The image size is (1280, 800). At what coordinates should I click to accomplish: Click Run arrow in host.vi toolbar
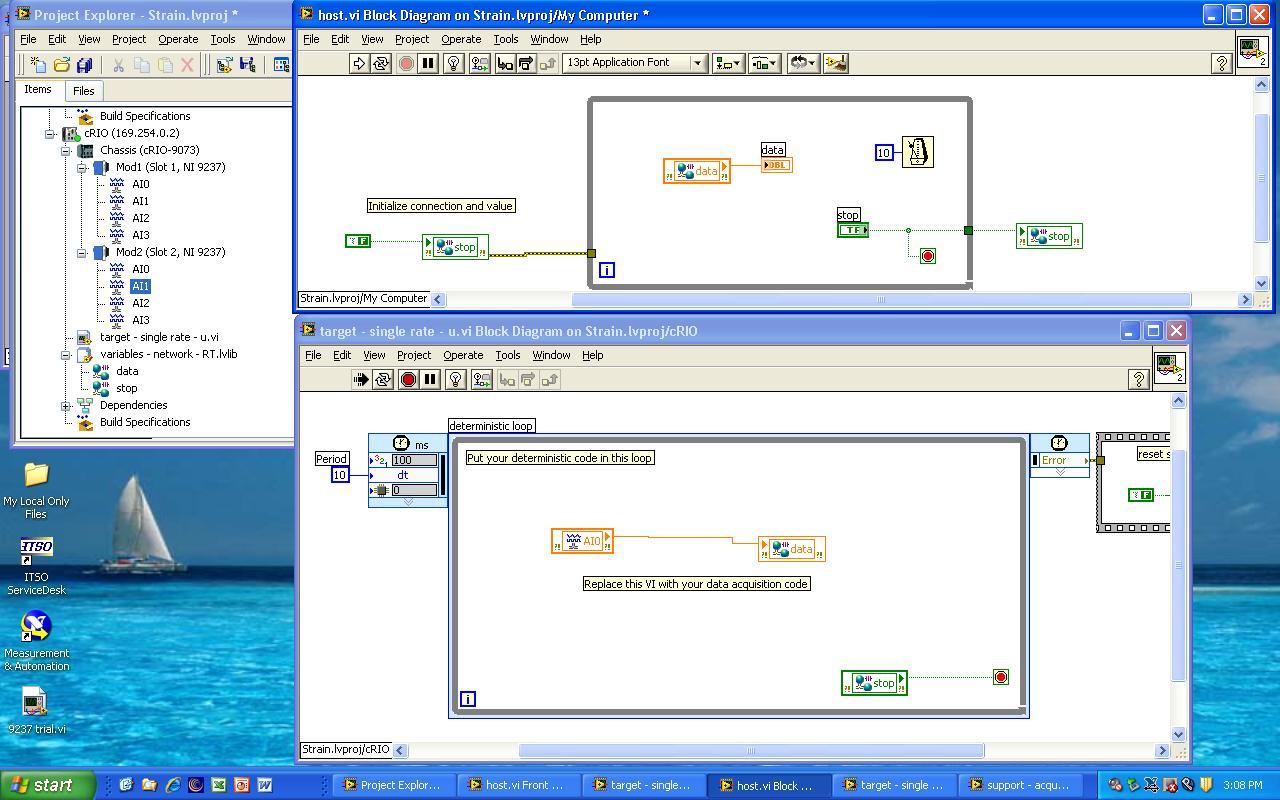[x=358, y=63]
